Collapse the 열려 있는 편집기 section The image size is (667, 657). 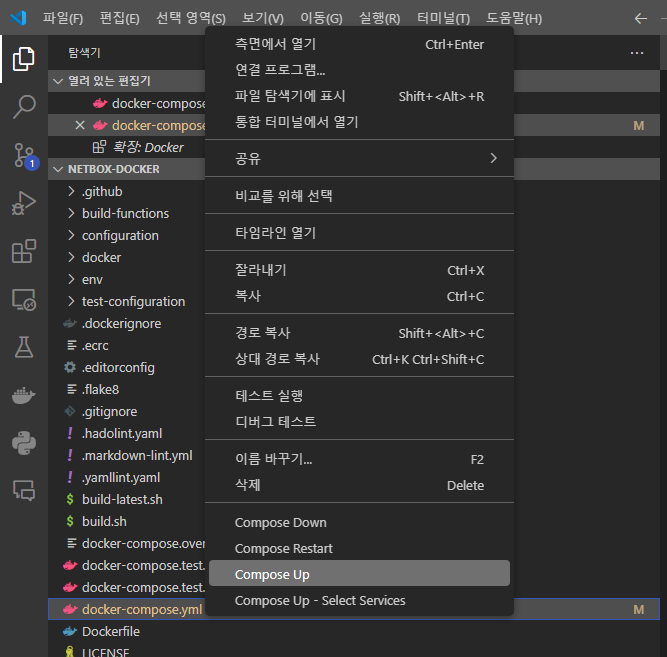tap(58, 81)
